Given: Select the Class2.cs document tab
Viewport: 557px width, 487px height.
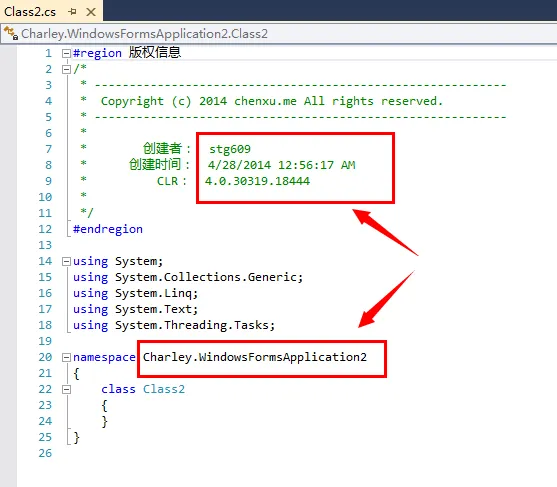Looking at the screenshot, I should 30,12.
